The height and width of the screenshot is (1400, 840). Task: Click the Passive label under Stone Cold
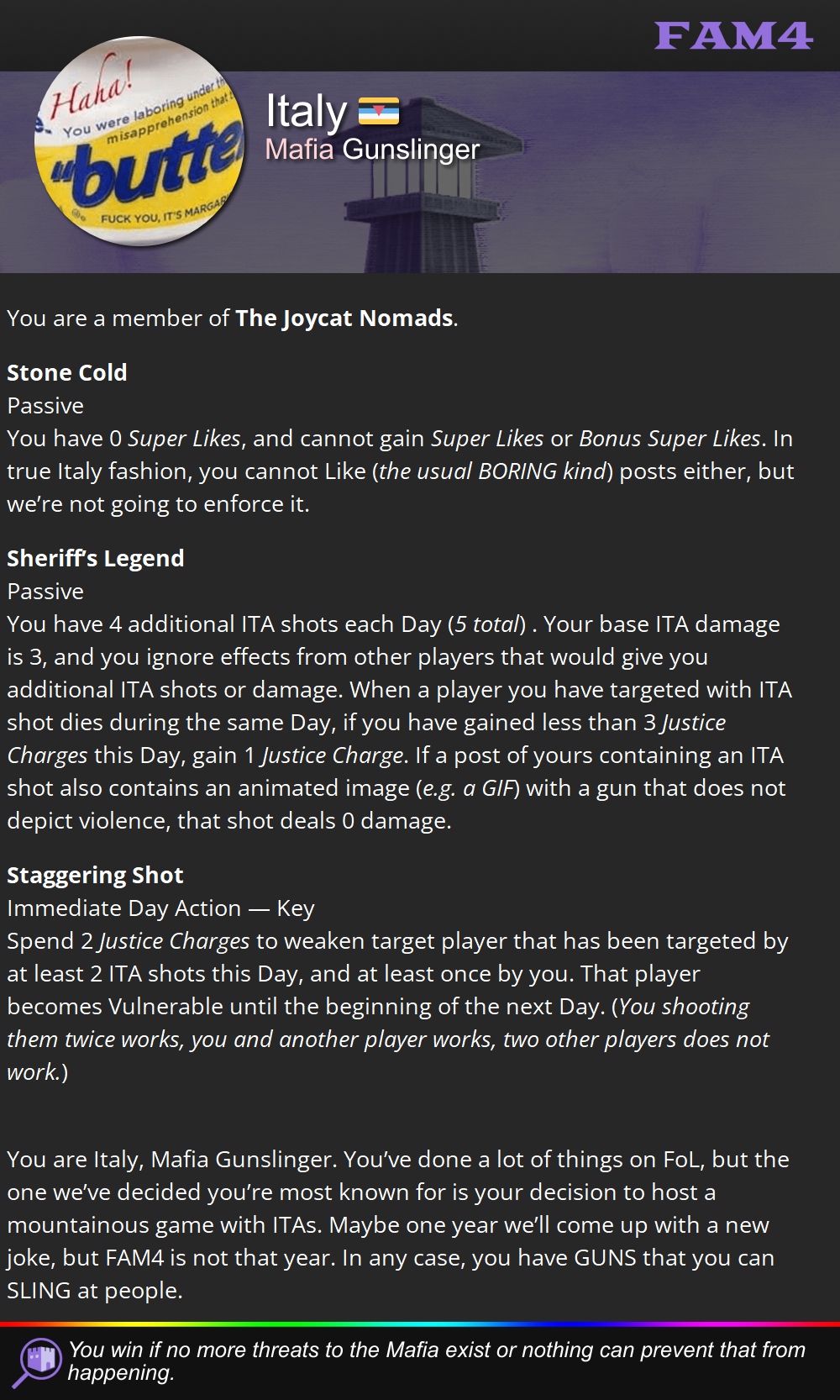(x=45, y=405)
